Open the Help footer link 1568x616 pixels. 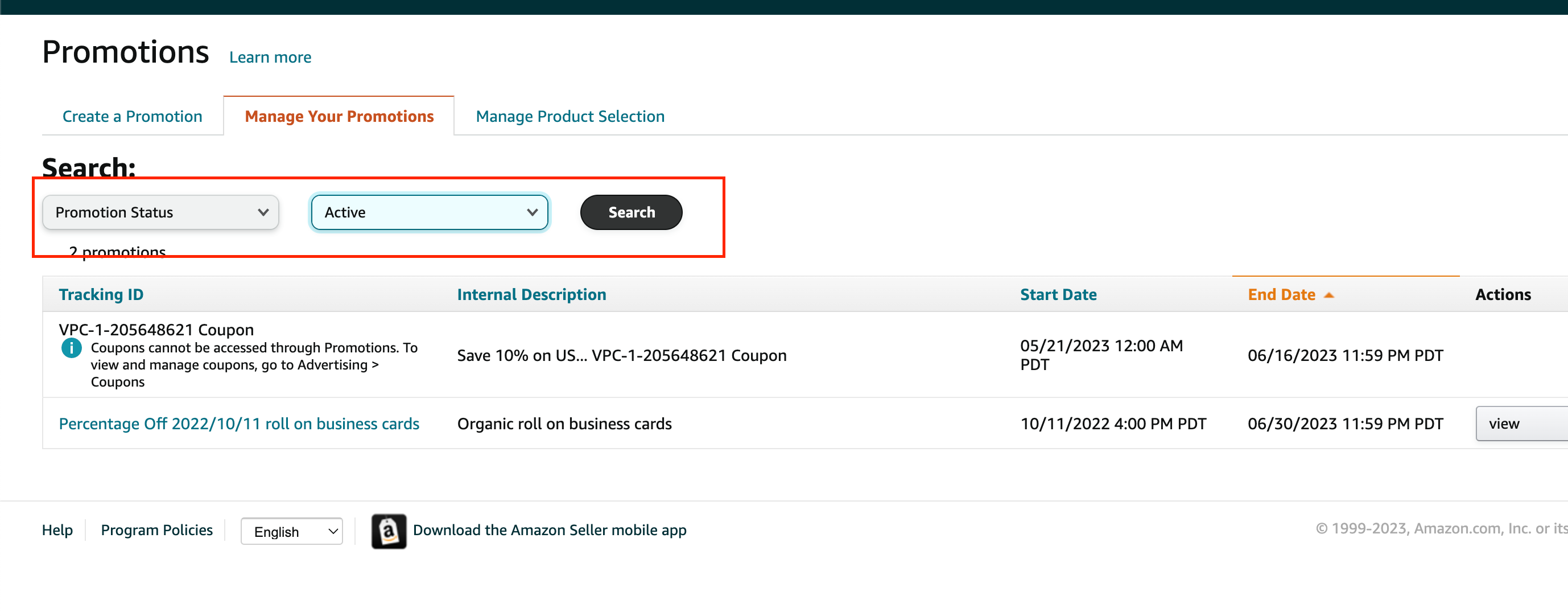(57, 530)
